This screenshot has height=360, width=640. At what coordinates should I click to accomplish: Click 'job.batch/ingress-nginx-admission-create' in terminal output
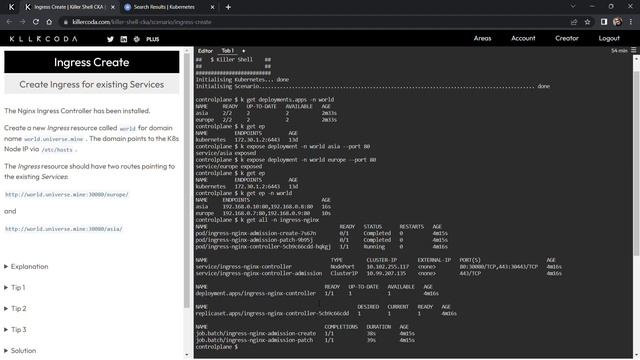coord(256,333)
